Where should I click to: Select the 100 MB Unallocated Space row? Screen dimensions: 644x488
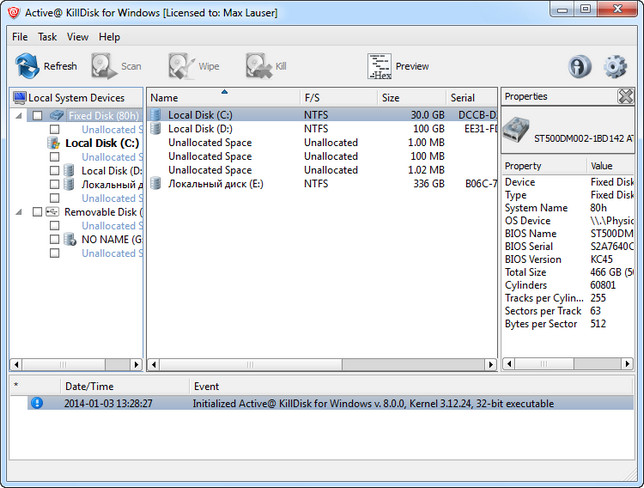(322, 156)
